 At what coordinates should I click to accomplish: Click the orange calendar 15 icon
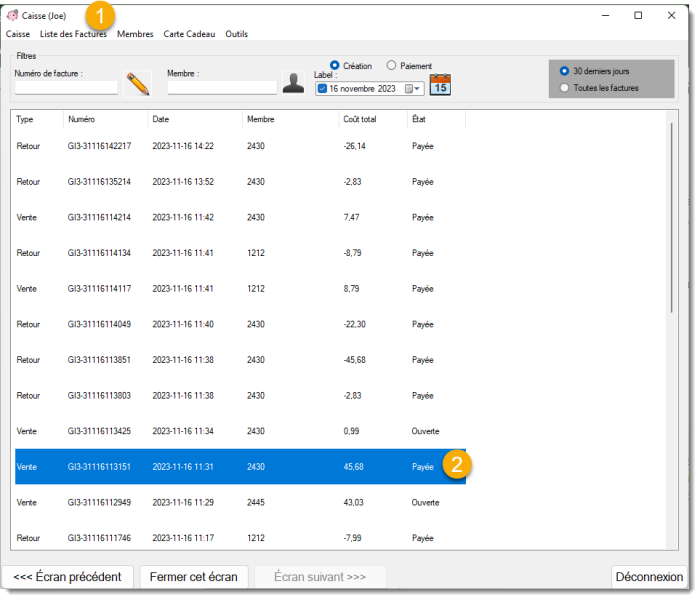point(440,85)
